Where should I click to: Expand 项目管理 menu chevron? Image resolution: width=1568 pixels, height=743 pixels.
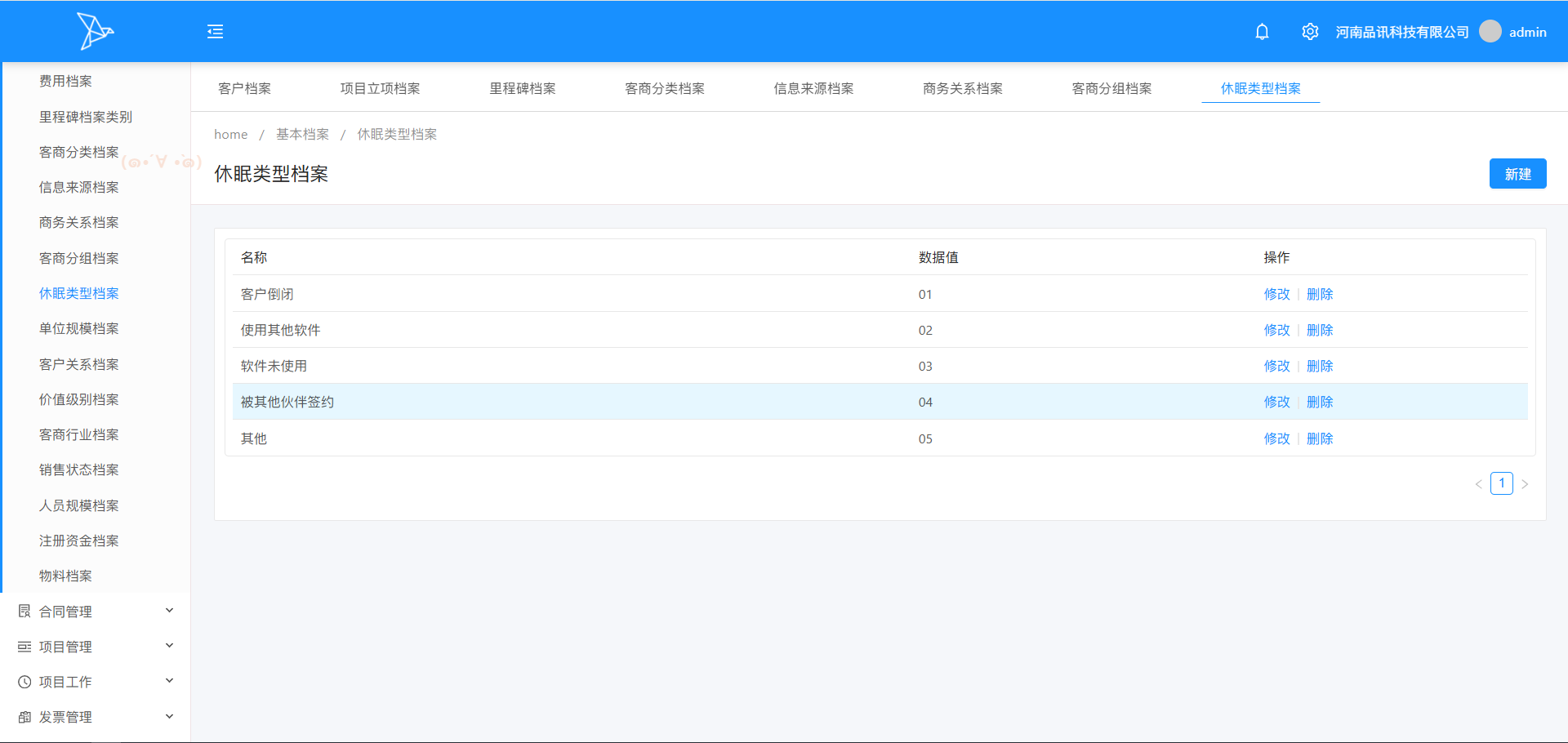click(169, 645)
